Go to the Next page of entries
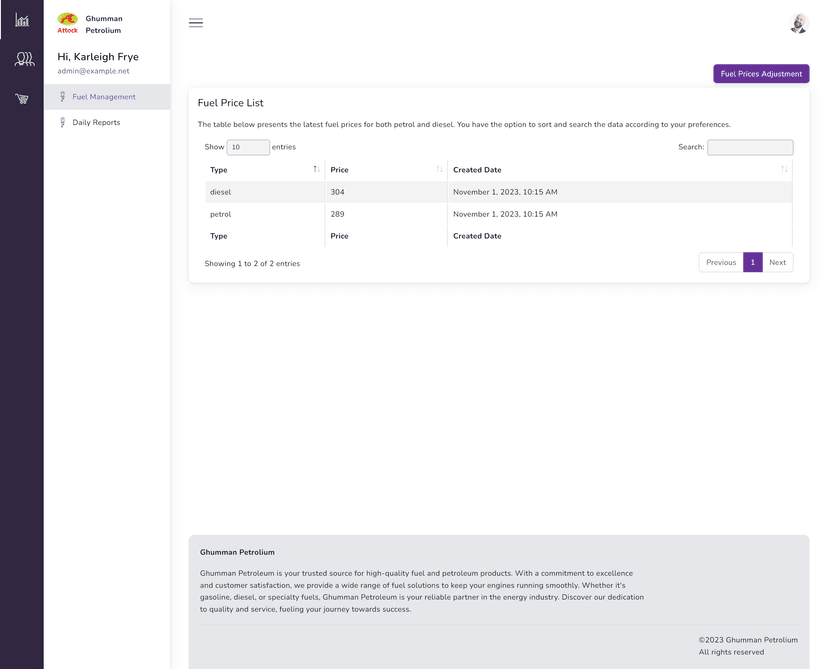Image resolution: width=828 pixels, height=669 pixels. pos(778,262)
